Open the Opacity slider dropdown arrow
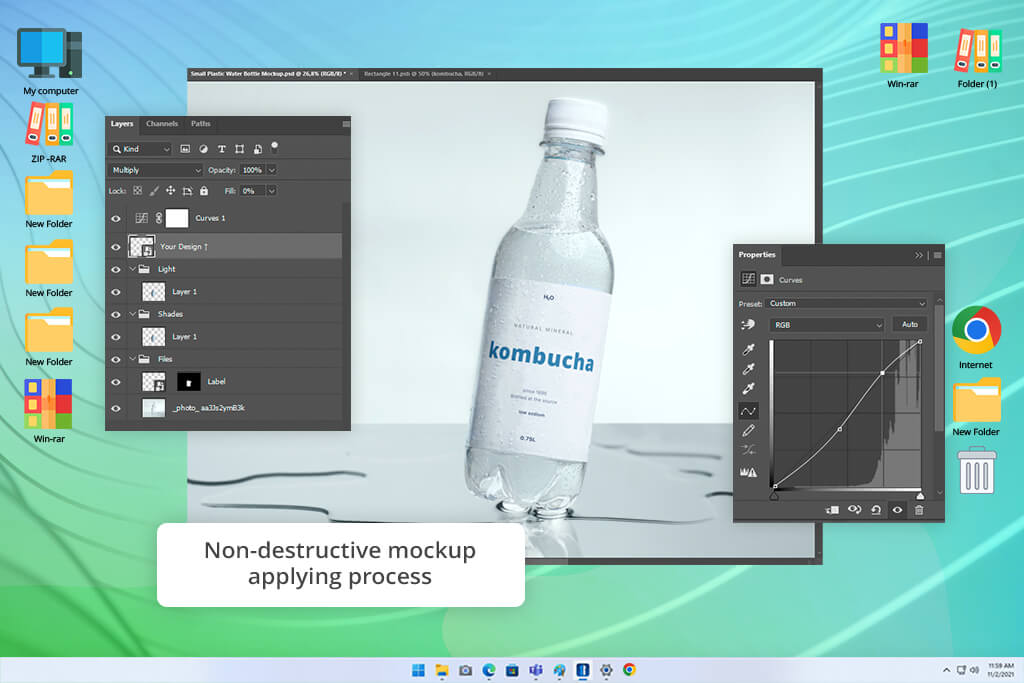The image size is (1024, 683). click(272, 170)
